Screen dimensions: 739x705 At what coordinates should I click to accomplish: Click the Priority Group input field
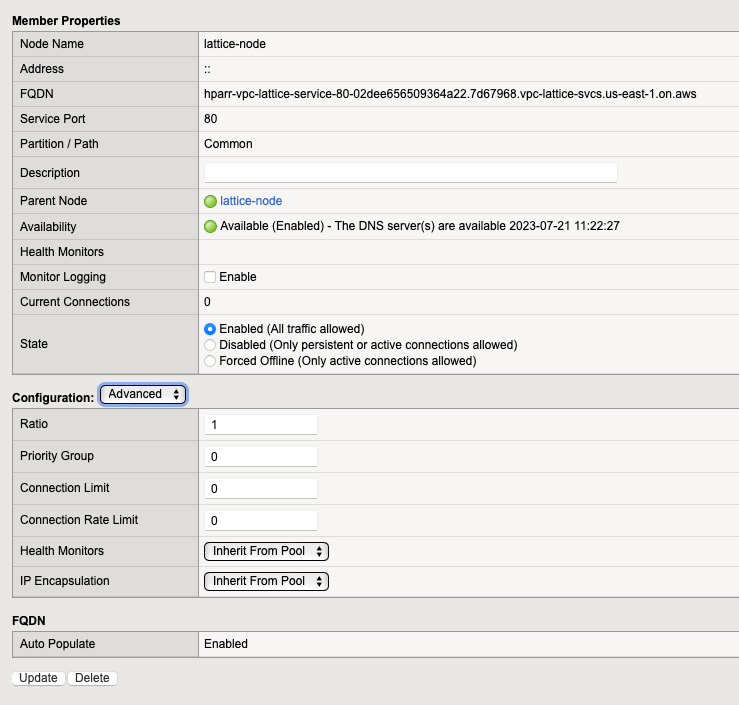point(260,457)
